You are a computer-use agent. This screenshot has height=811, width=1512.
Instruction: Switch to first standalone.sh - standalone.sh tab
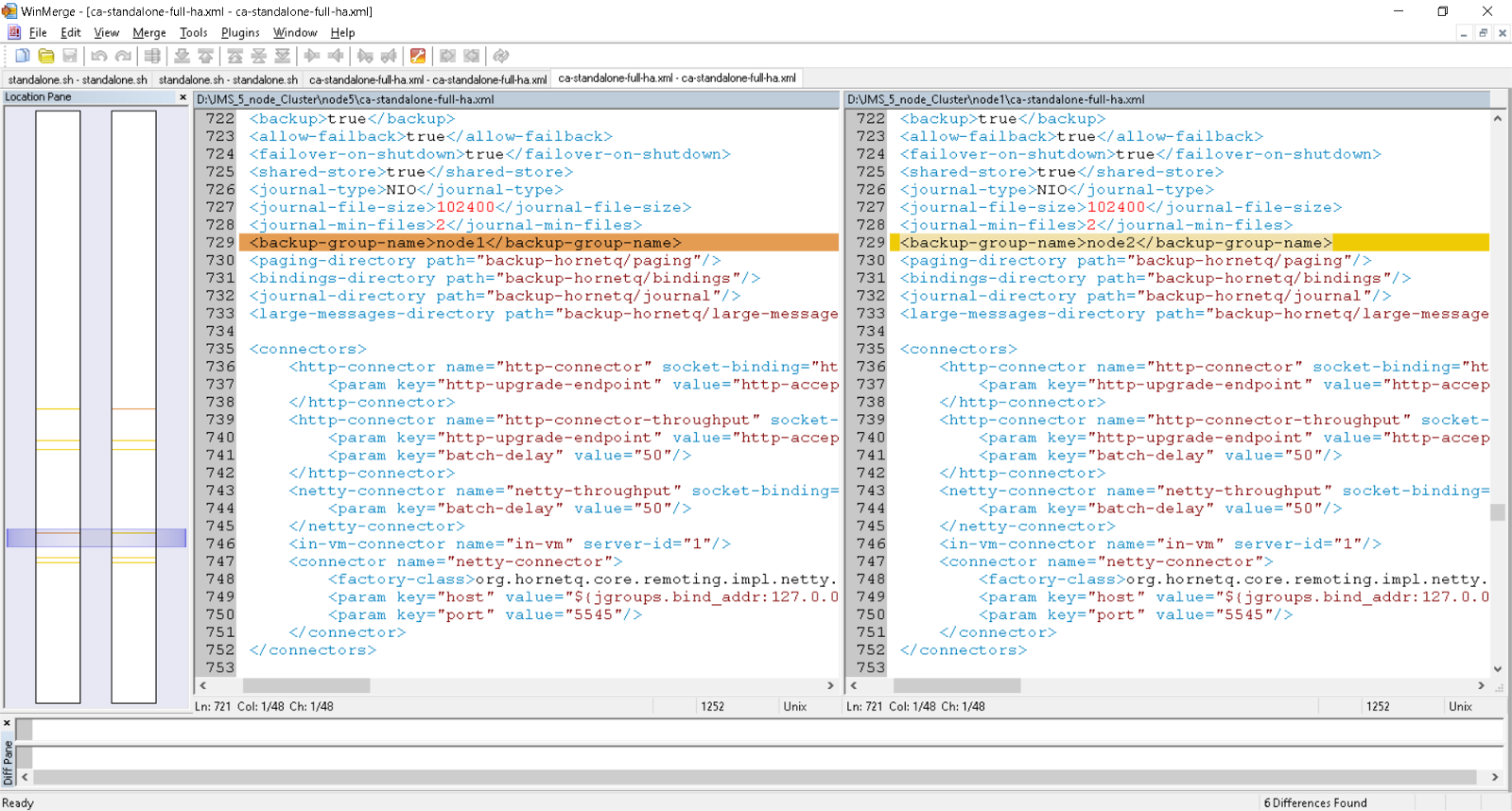[x=78, y=79]
